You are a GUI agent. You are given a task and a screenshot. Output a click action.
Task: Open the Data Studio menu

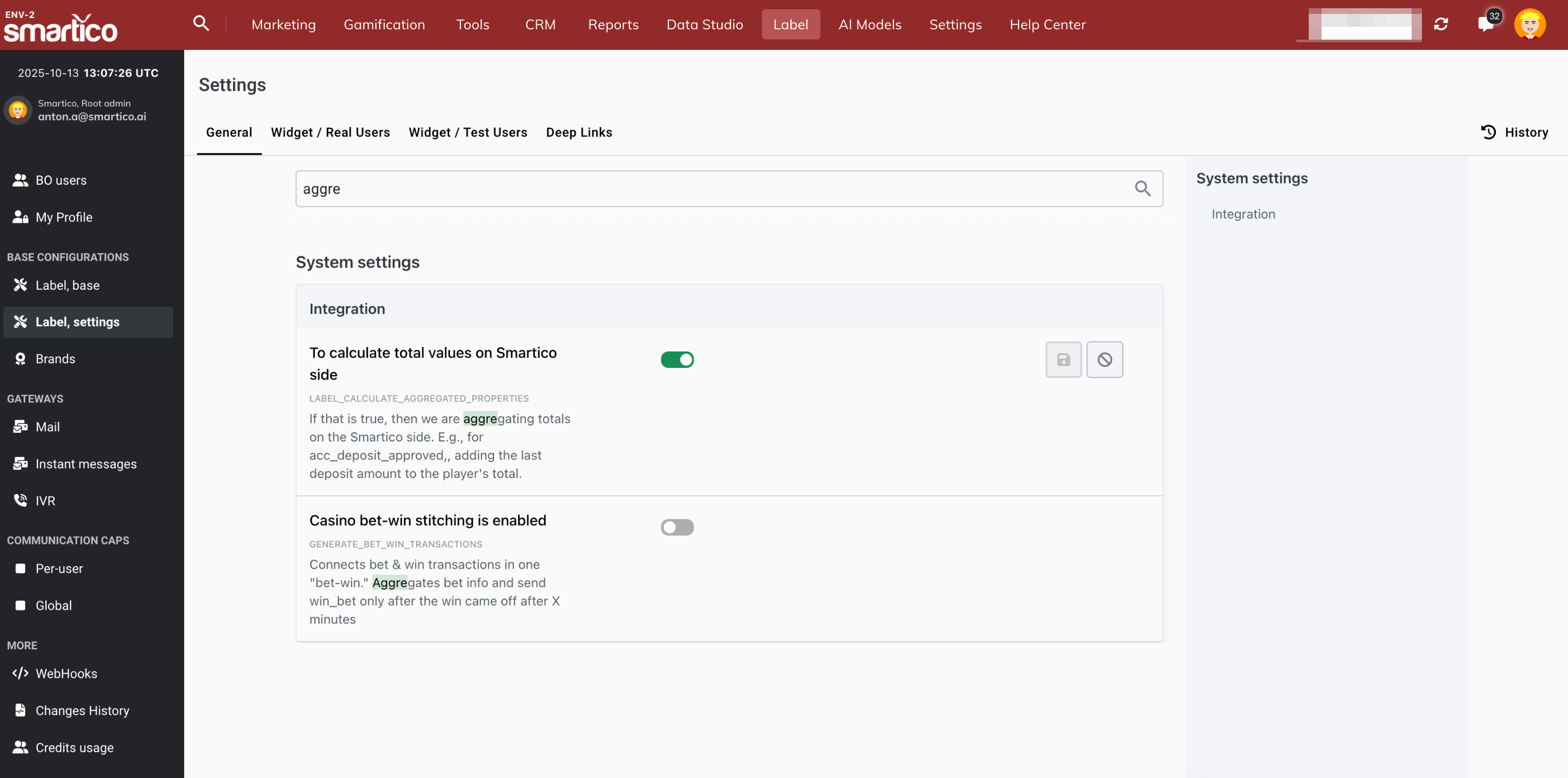[704, 24]
